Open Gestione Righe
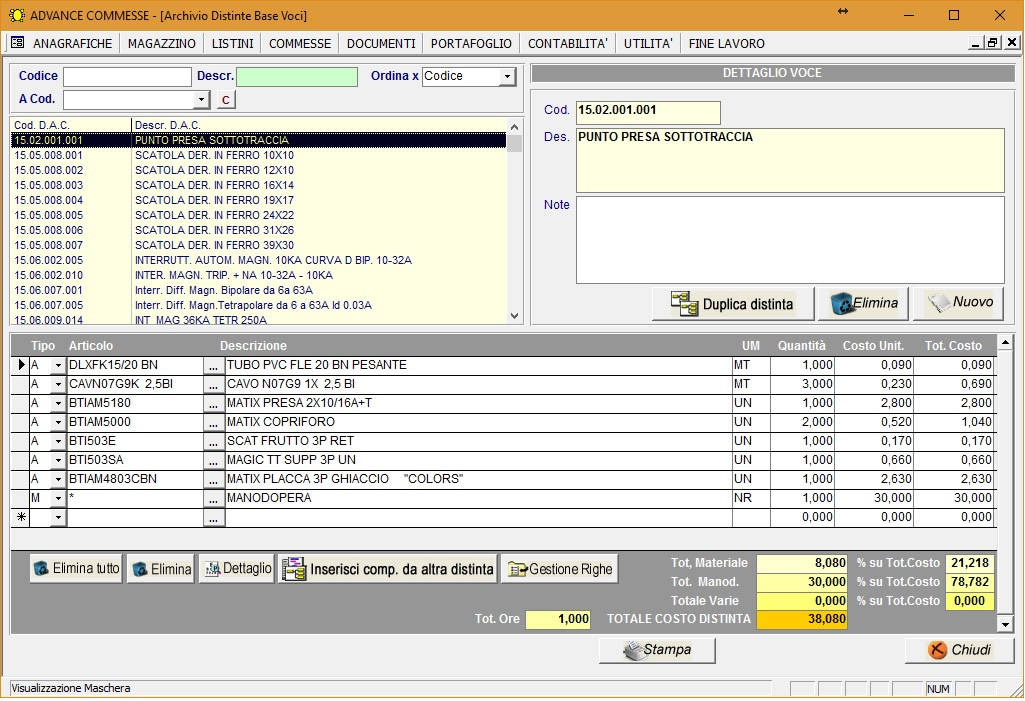Screen dimensions: 1025x701 (560, 569)
